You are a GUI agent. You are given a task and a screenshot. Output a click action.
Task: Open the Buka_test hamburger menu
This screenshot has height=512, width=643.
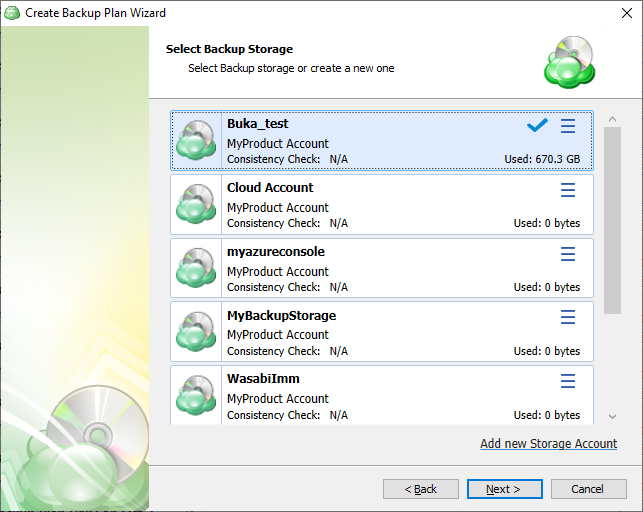pyautogui.click(x=568, y=126)
